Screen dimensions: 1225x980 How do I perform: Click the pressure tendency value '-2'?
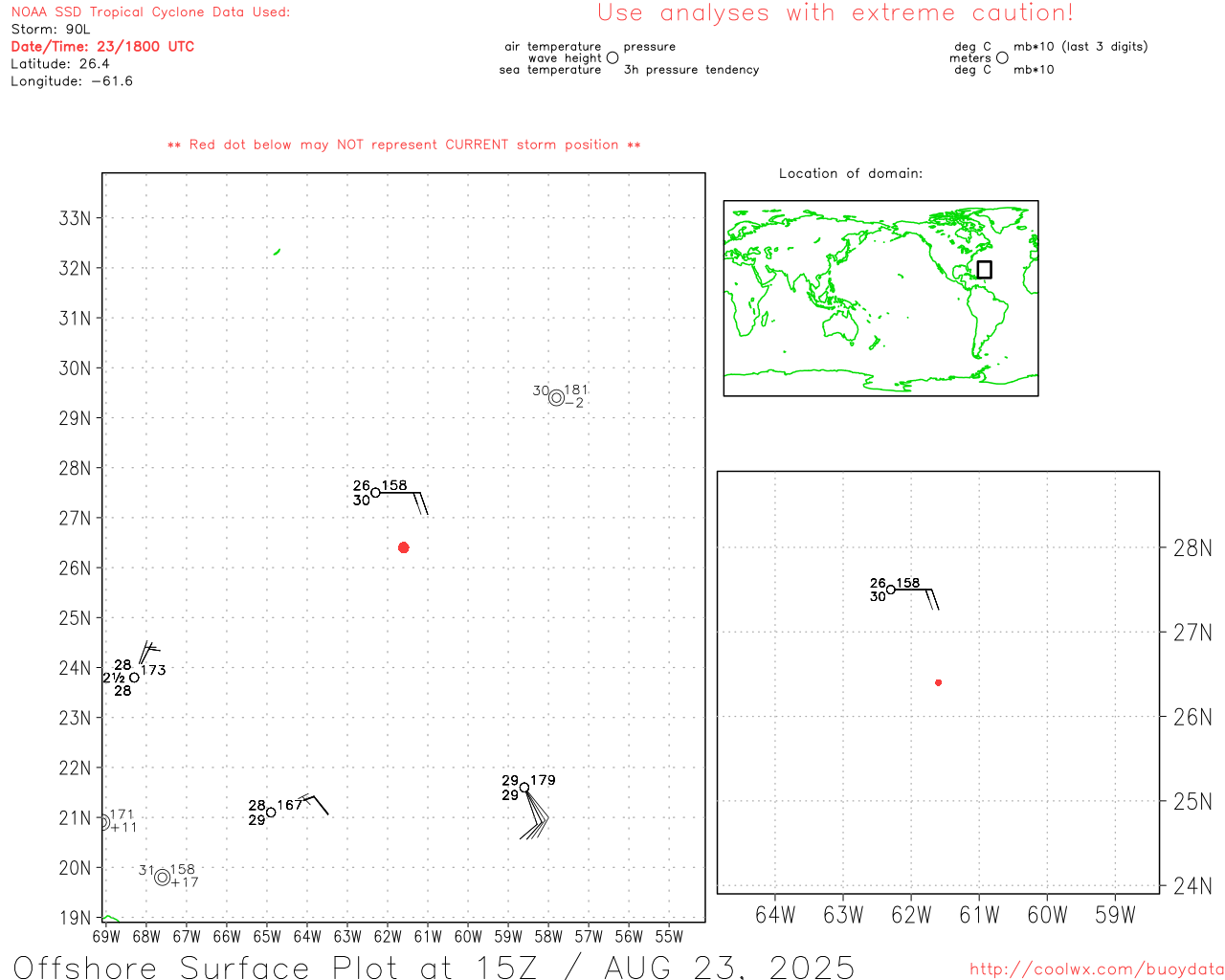point(574,403)
